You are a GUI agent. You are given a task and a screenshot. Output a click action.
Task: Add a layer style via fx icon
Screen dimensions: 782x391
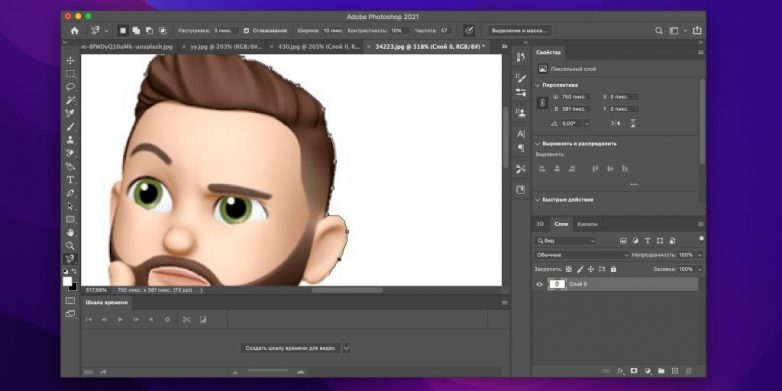(x=620, y=371)
